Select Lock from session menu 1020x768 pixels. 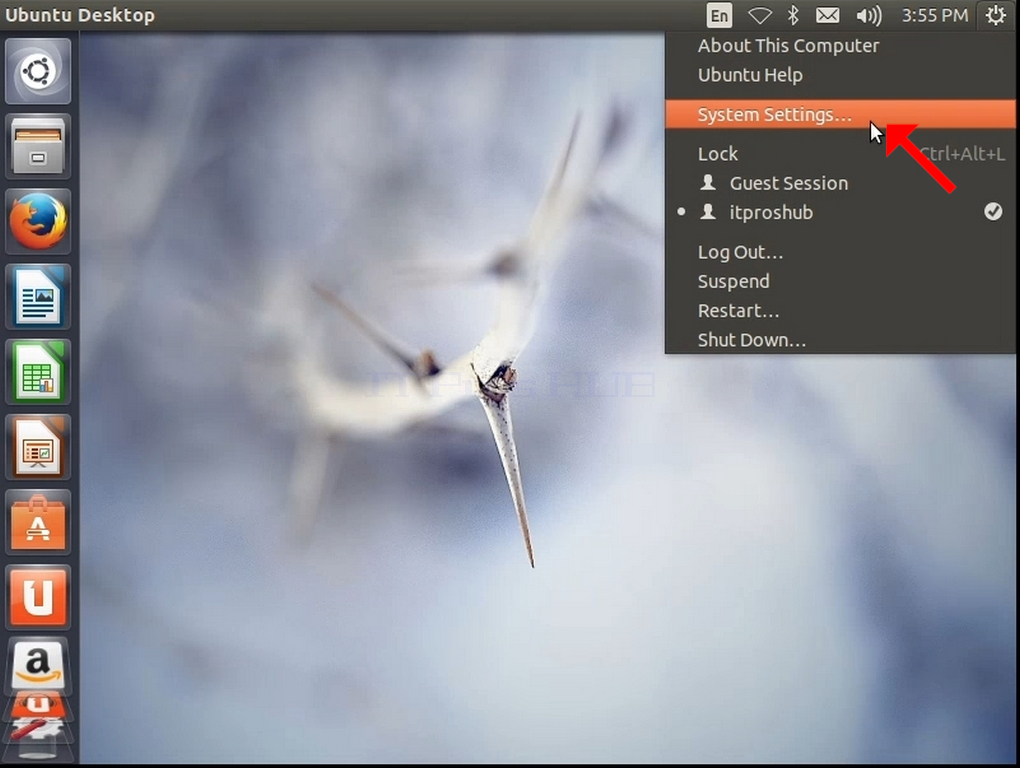click(x=840, y=153)
